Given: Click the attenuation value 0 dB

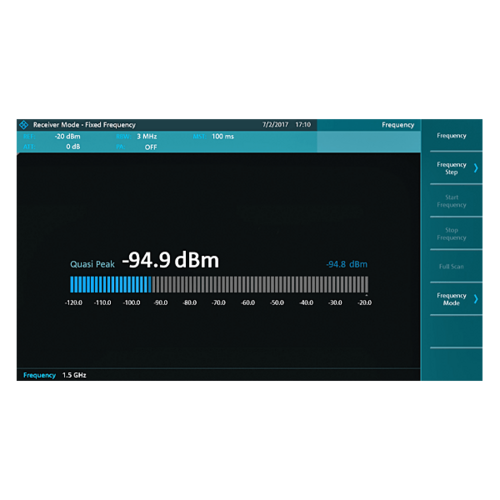Looking at the screenshot, I should click(73, 147).
